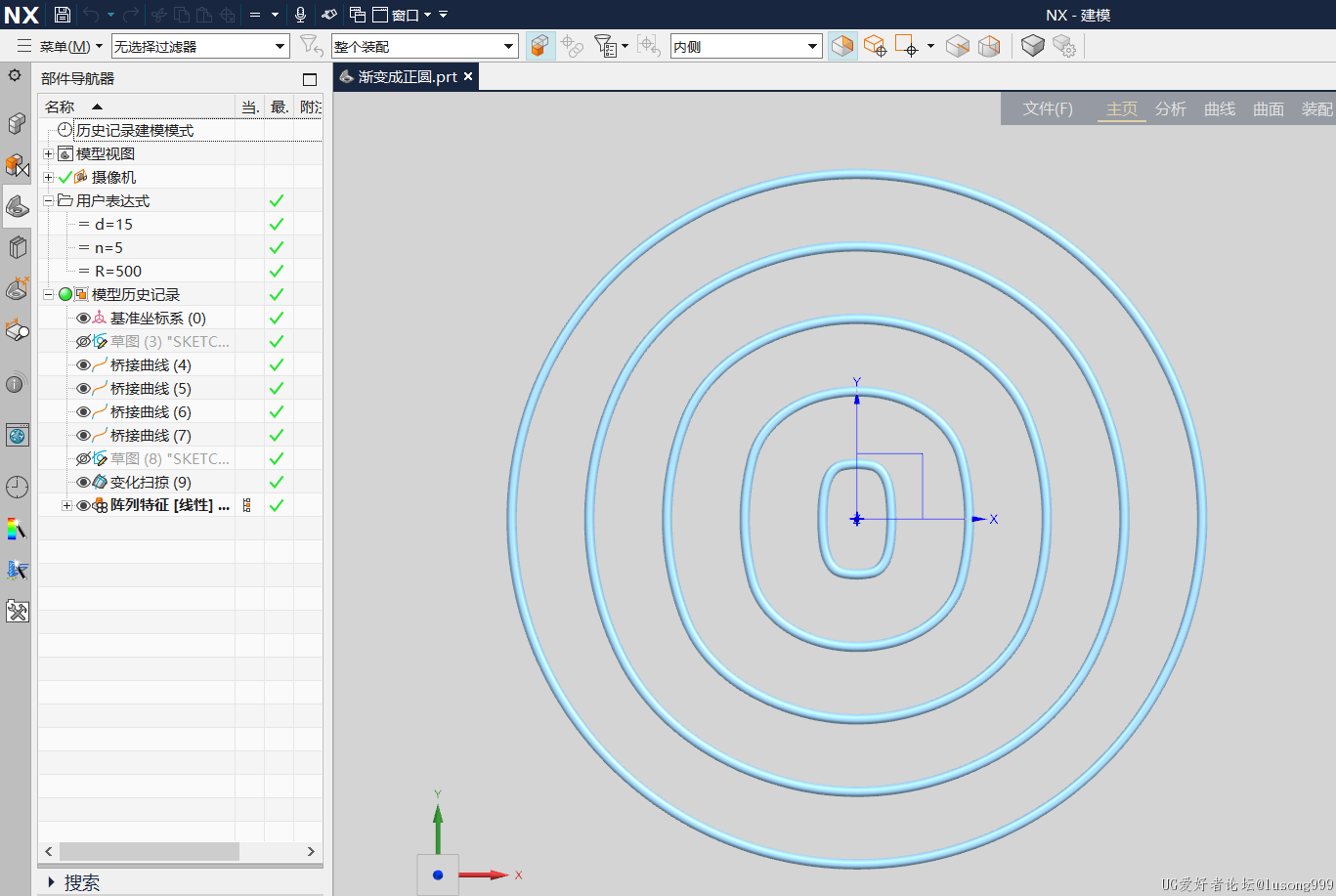Click the Redo arrow icon
Screen dimensions: 1336x896
[x=131, y=15]
